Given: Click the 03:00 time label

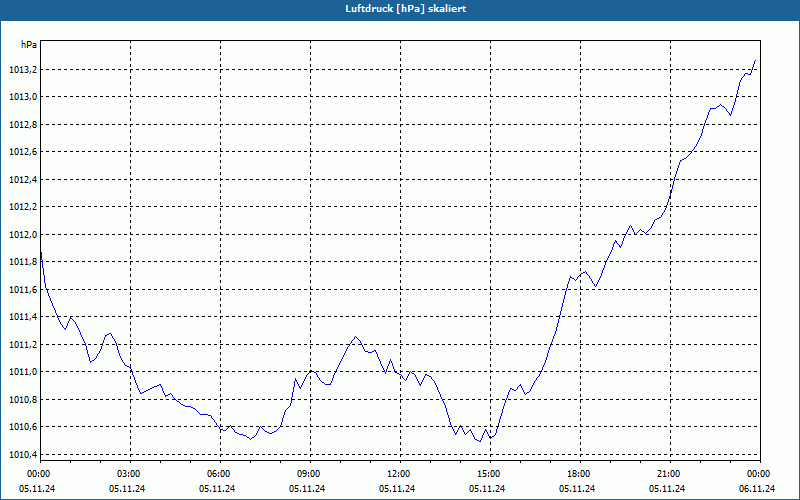Looking at the screenshot, I should point(128,474).
